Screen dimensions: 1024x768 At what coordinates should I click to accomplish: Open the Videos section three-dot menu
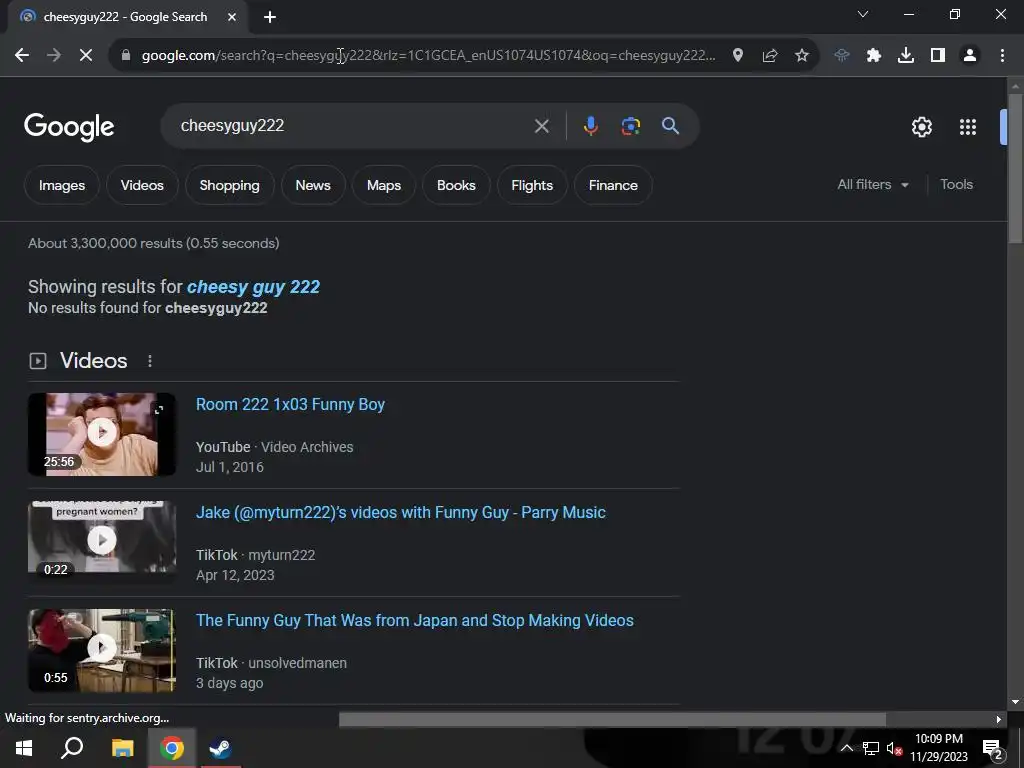coord(150,361)
